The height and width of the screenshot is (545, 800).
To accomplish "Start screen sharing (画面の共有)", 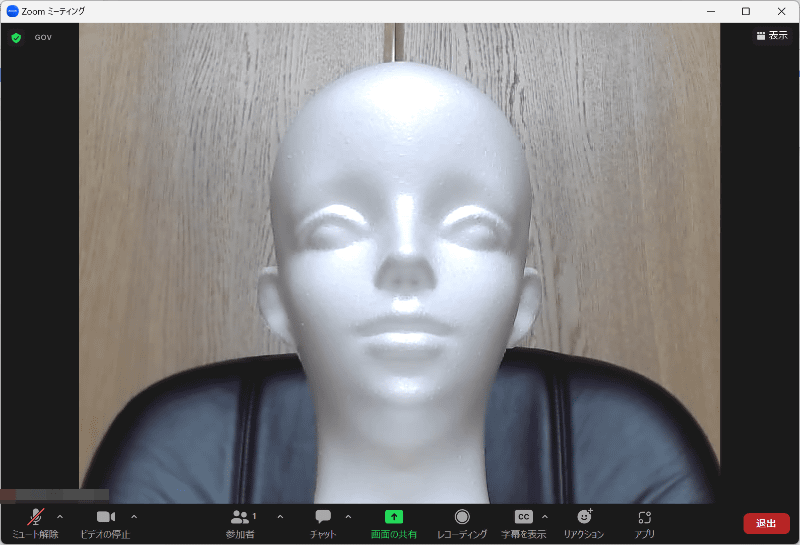I will coord(393,524).
